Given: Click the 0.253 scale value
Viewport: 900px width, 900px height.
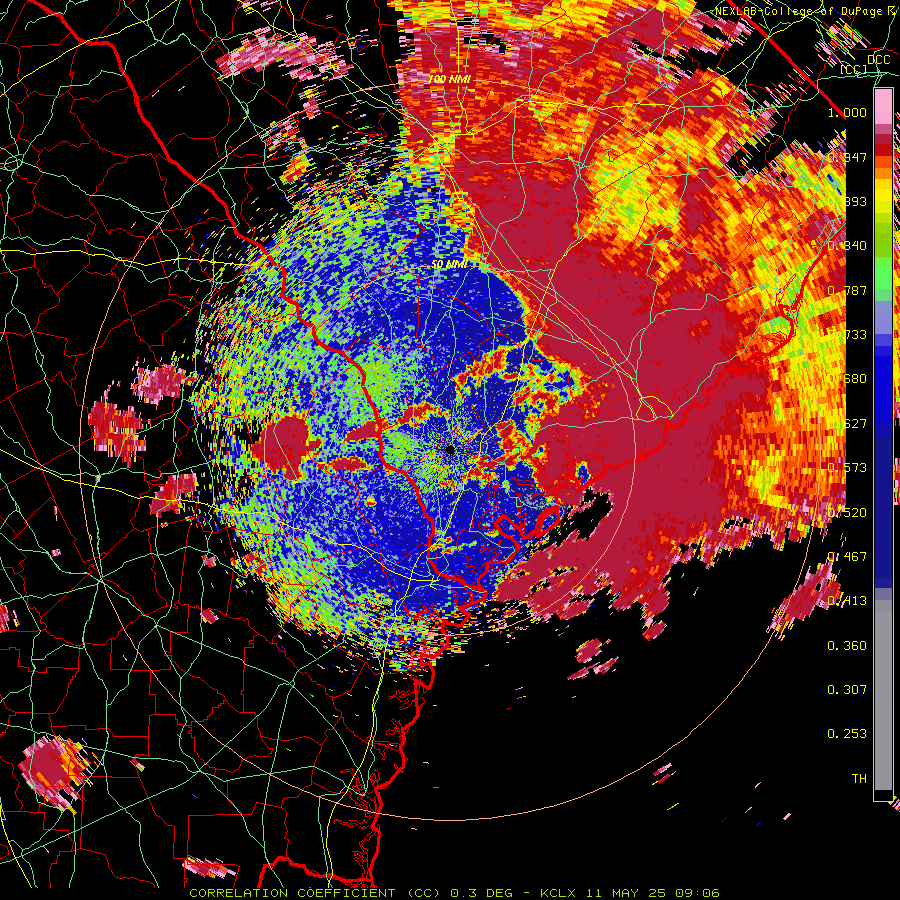Looking at the screenshot, I should pyautogui.click(x=847, y=734).
